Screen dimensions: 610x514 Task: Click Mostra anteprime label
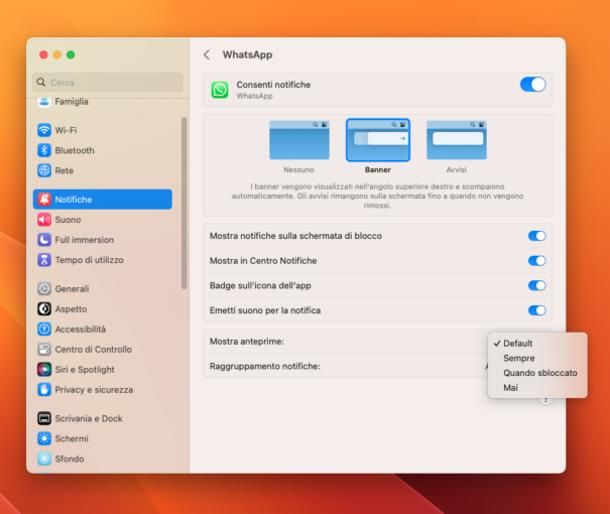tap(247, 341)
